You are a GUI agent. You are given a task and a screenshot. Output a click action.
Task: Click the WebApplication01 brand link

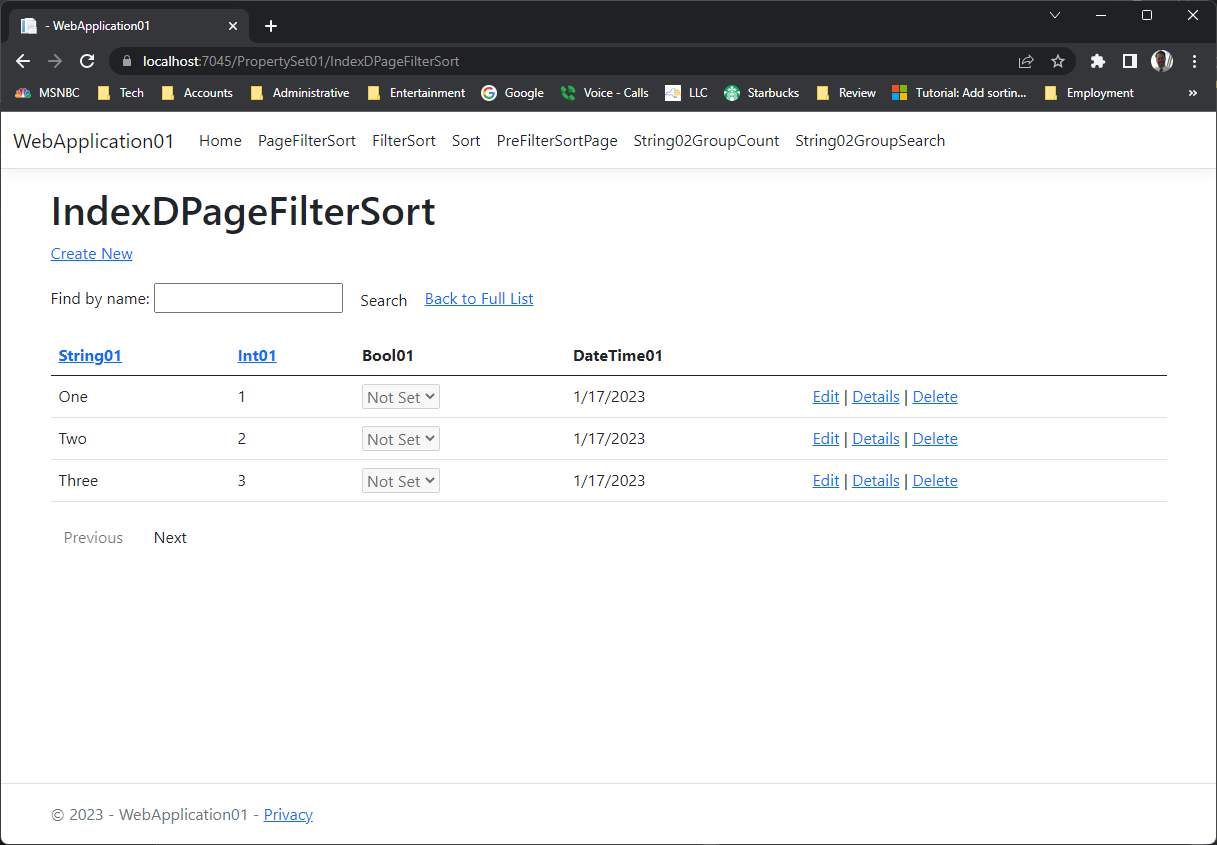(94, 141)
